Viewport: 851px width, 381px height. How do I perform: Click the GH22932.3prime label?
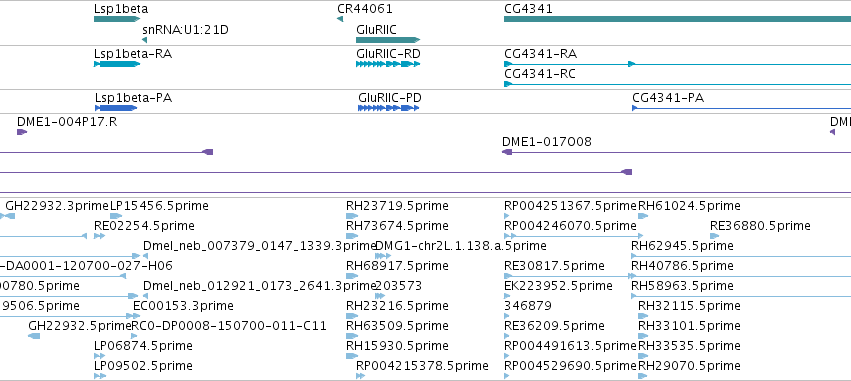point(58,206)
